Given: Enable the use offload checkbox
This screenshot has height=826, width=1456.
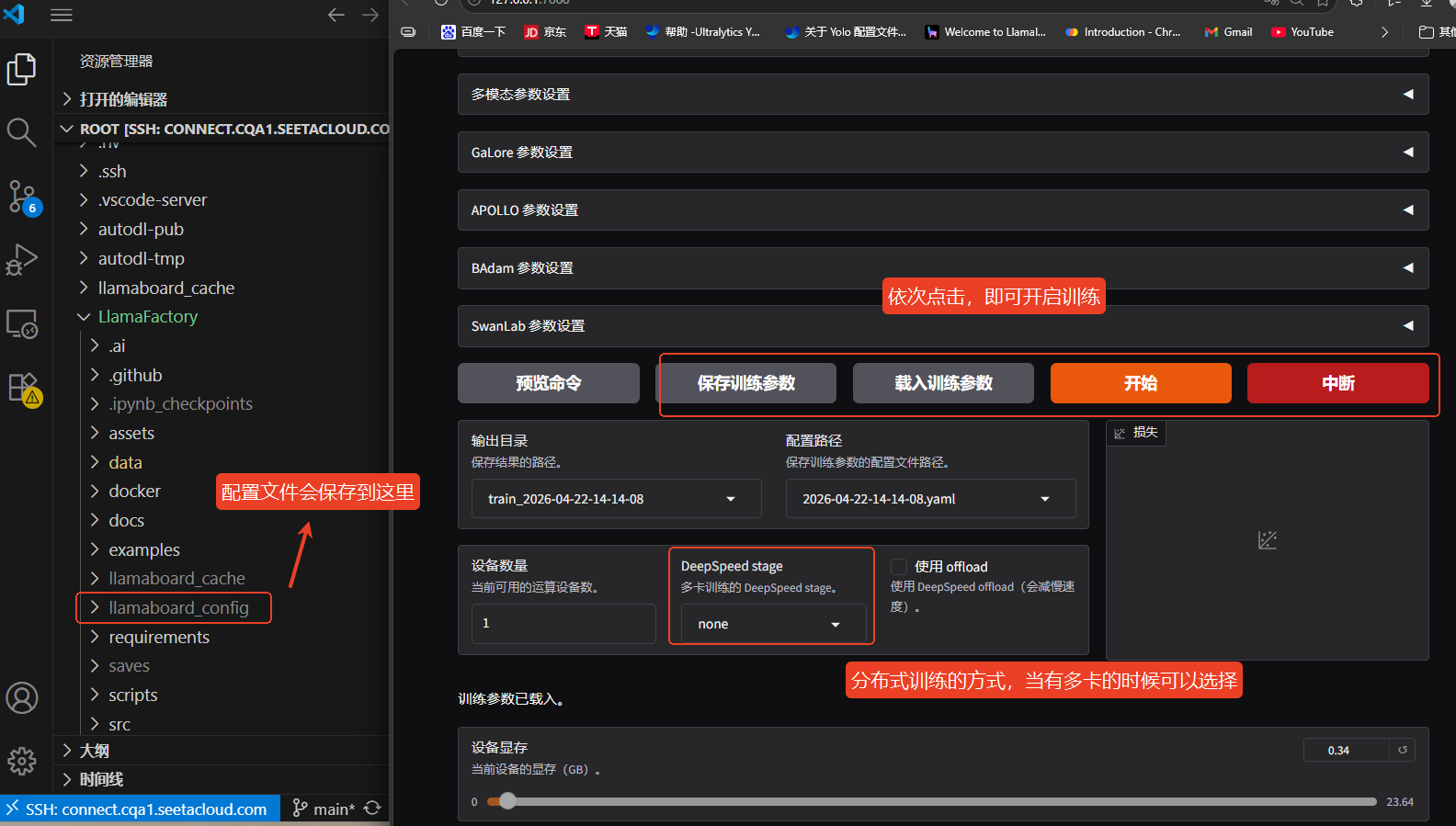Looking at the screenshot, I should point(899,567).
